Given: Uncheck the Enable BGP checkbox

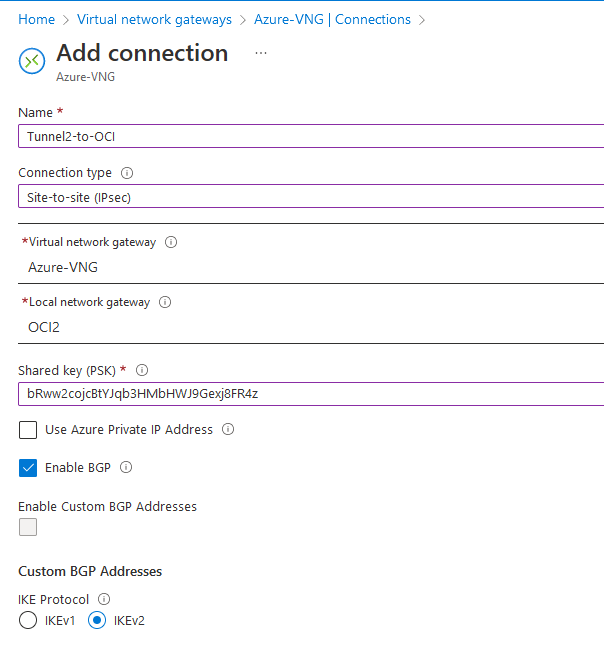Looking at the screenshot, I should click(28, 467).
